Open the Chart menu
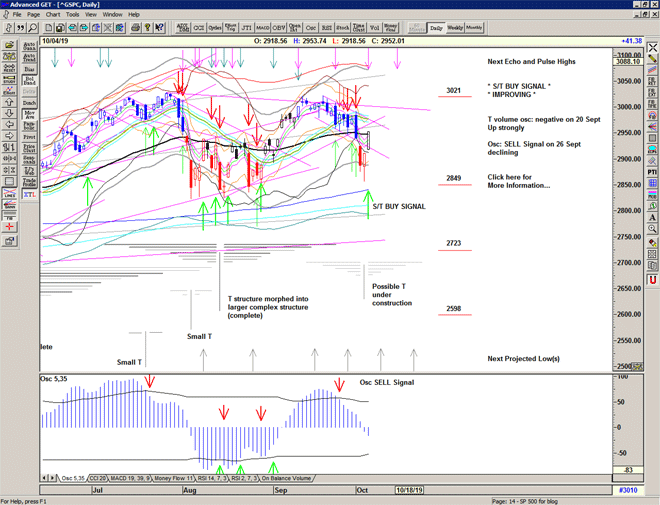660x505 pixels. pyautogui.click(x=53, y=15)
